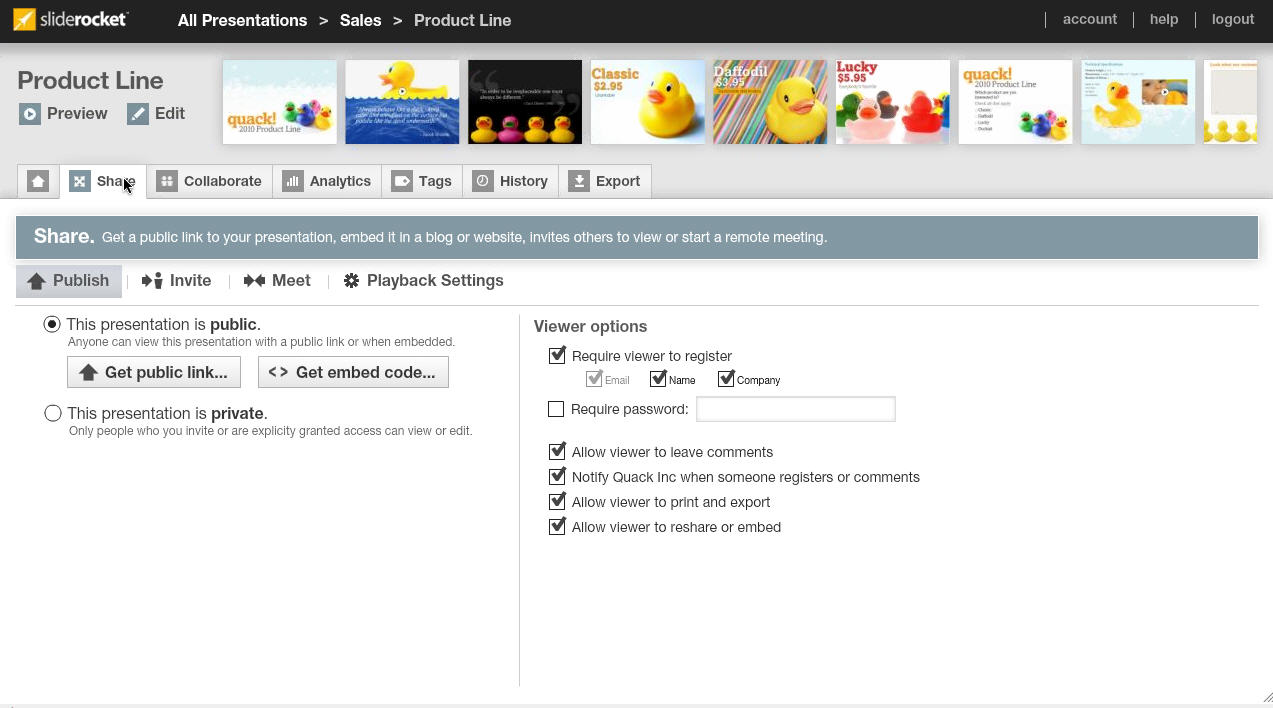Image resolution: width=1273 pixels, height=708 pixels.
Task: Click the Preview play icon
Action: point(30,114)
